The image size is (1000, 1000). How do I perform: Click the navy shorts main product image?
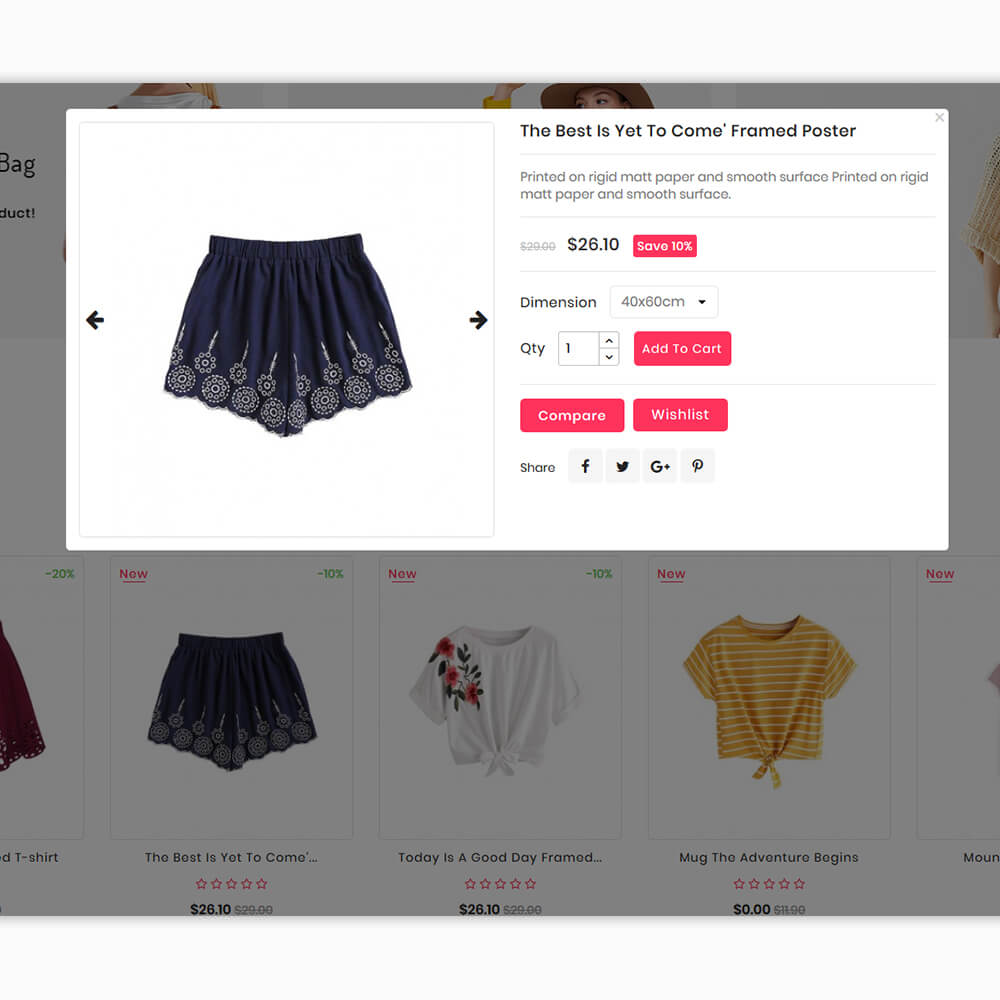coord(286,334)
